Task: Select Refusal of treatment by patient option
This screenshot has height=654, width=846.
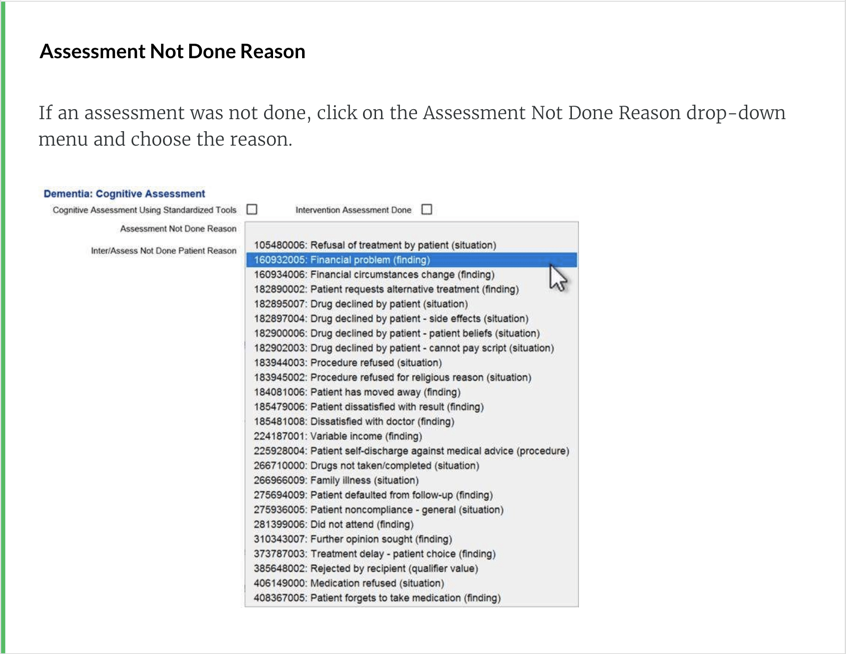Action: 375,245
